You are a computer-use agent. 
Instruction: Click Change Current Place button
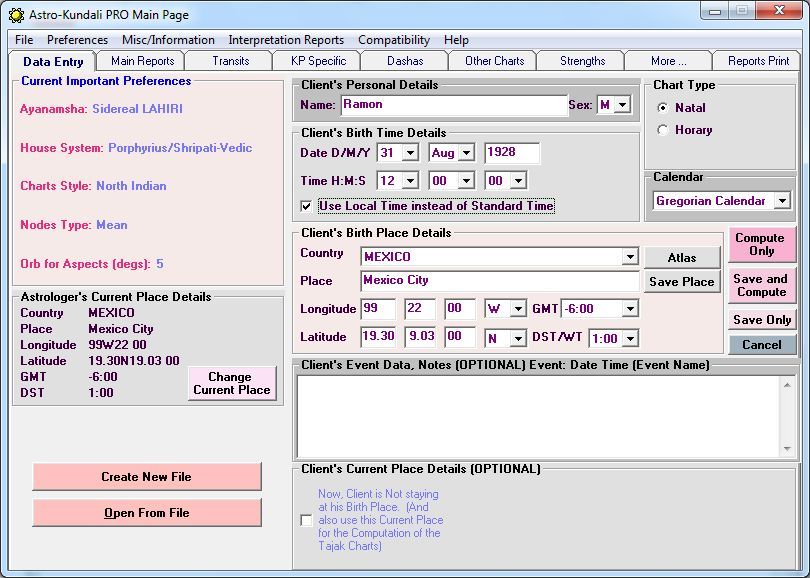[232, 384]
